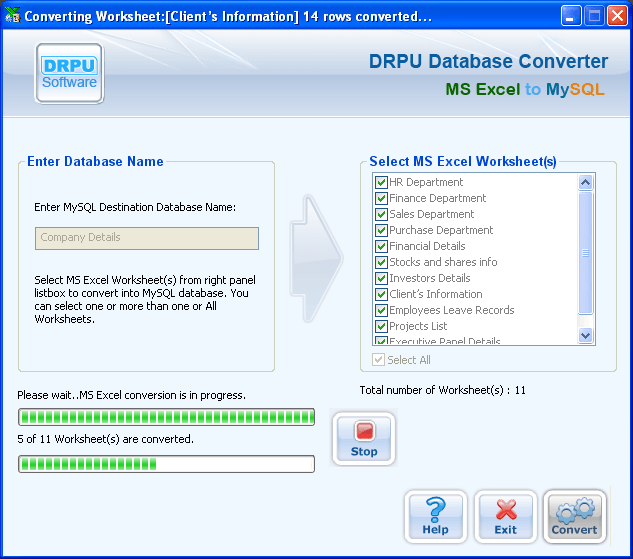The height and width of the screenshot is (559, 633).
Task: Click the MySQL database name field
Action: (x=147, y=238)
